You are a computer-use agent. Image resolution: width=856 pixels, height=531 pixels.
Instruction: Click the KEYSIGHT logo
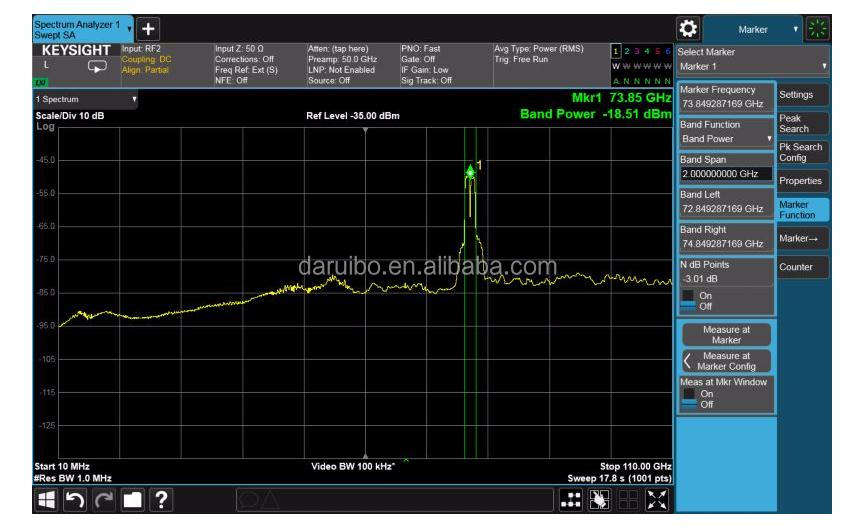tap(76, 50)
